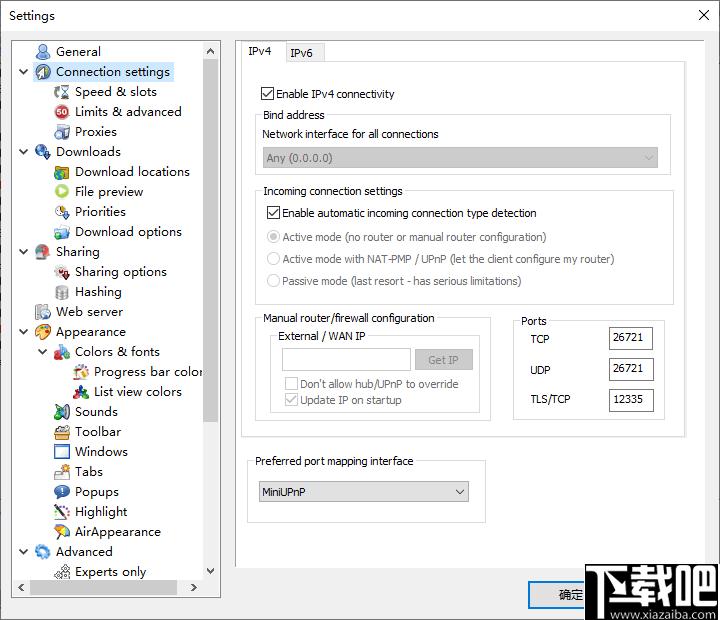Viewport: 720px width, 620px height.
Task: Toggle automatic incoming connection type detection
Action: click(273, 213)
